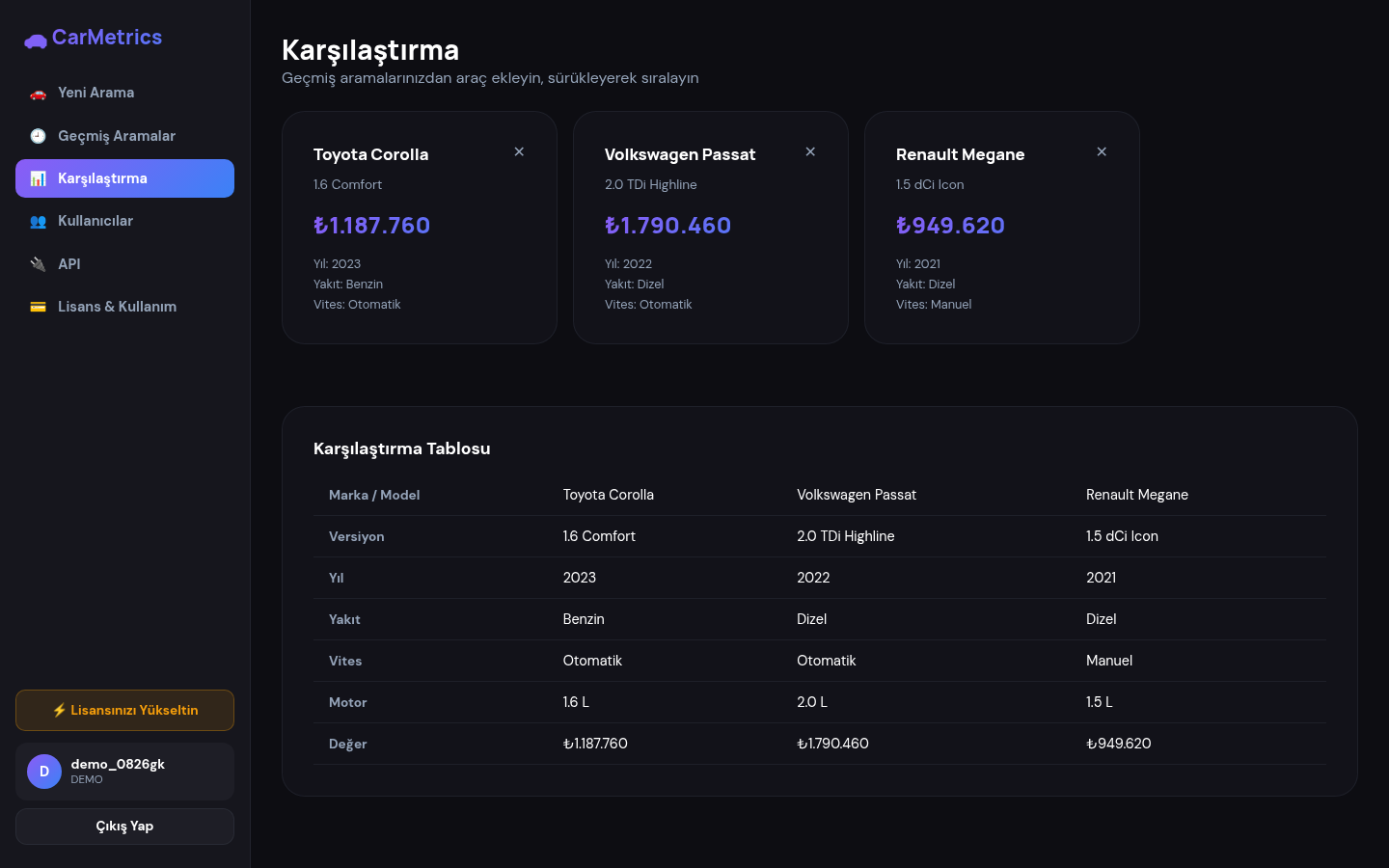Click the ₺949.620 price on the Megane card
1389x868 pixels.
point(950,226)
